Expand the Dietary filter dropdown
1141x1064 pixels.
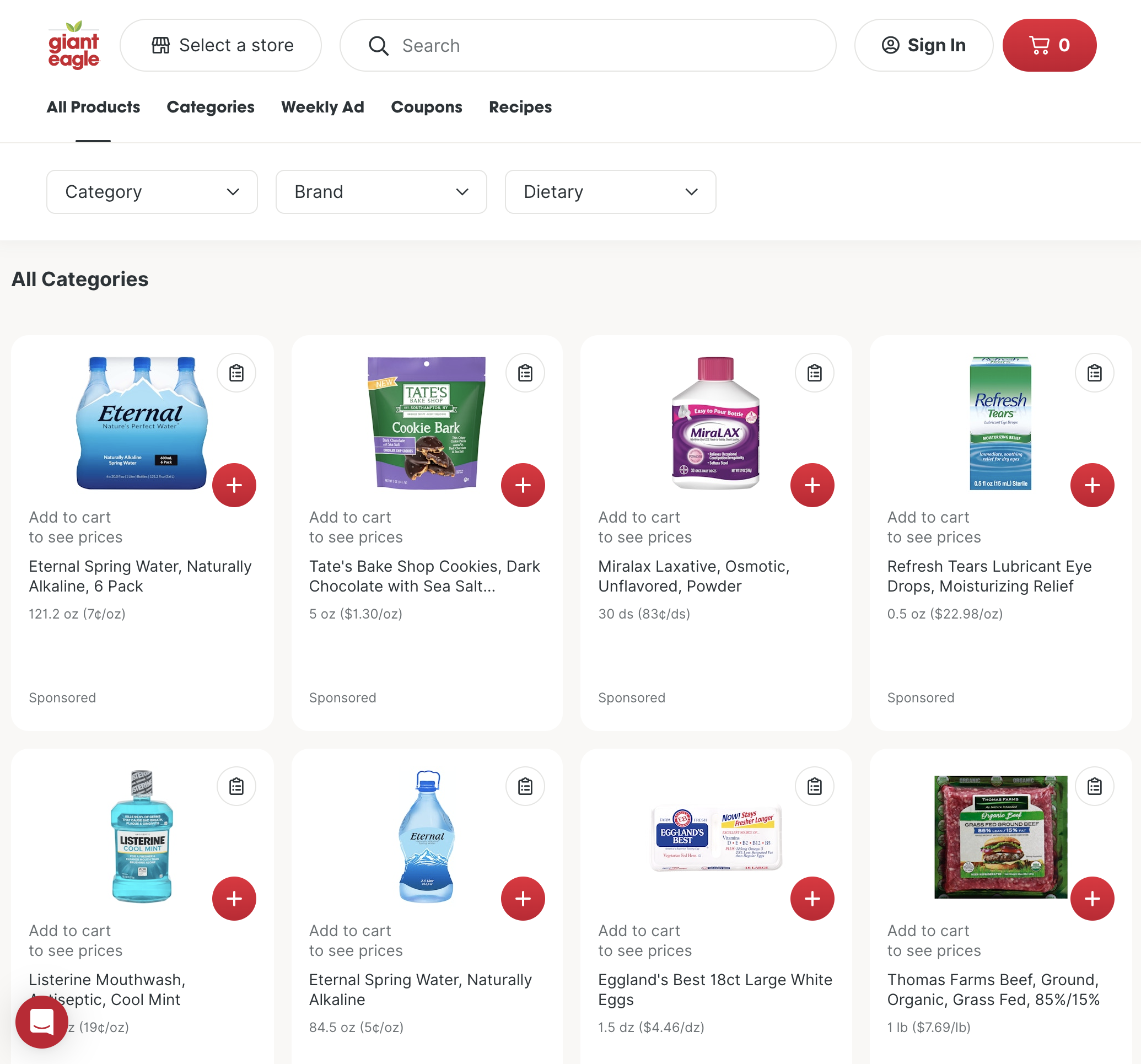coord(611,192)
